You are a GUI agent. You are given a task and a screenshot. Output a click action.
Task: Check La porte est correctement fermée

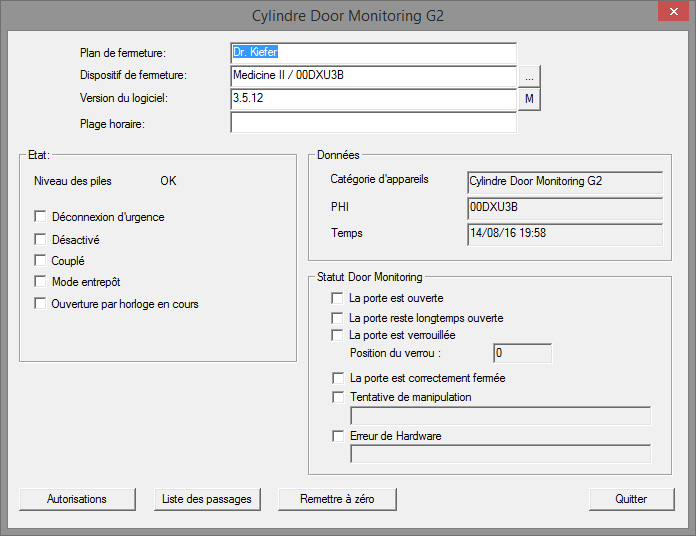coord(337,378)
